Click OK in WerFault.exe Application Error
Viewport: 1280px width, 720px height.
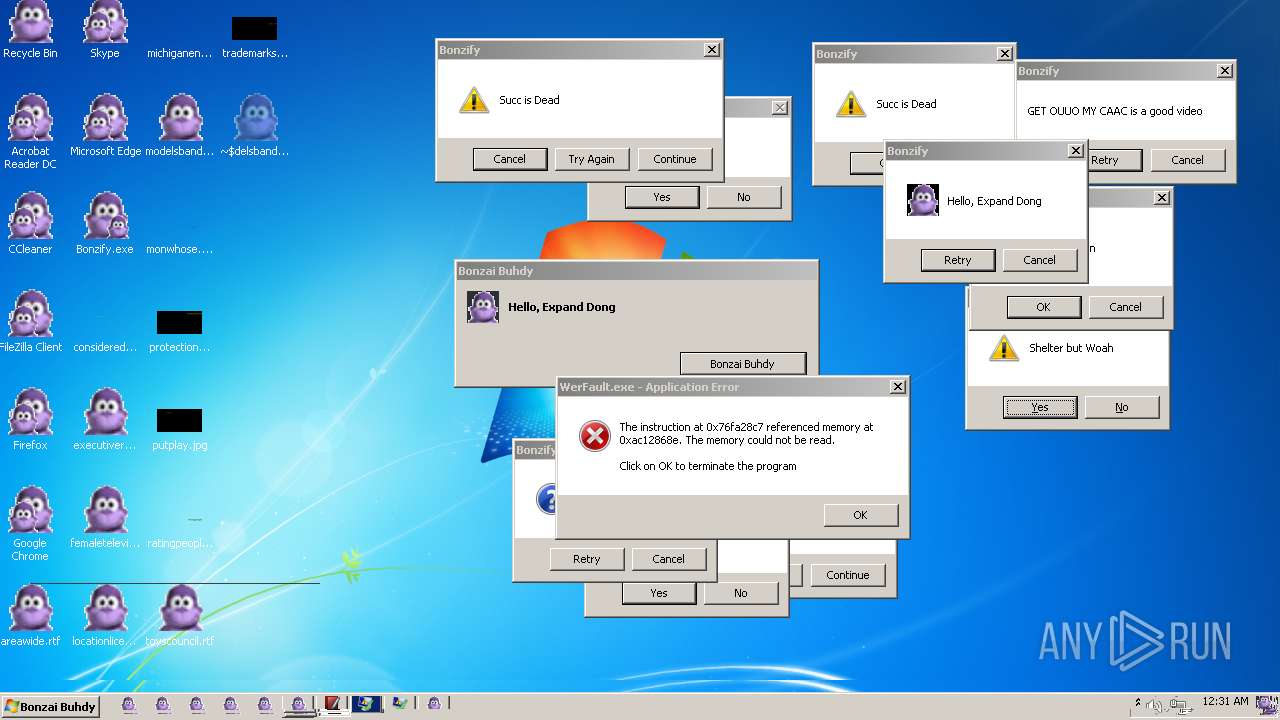(x=860, y=515)
